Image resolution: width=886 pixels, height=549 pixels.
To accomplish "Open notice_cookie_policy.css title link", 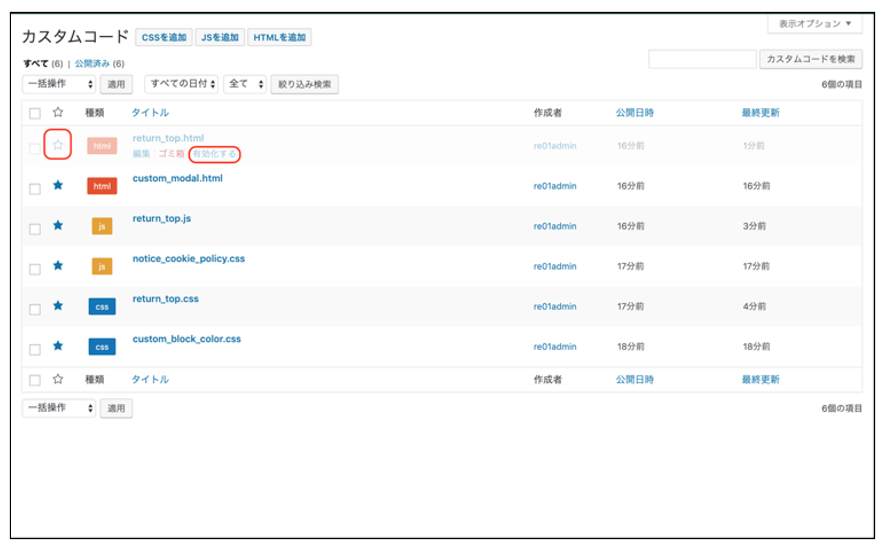I will click(x=189, y=258).
